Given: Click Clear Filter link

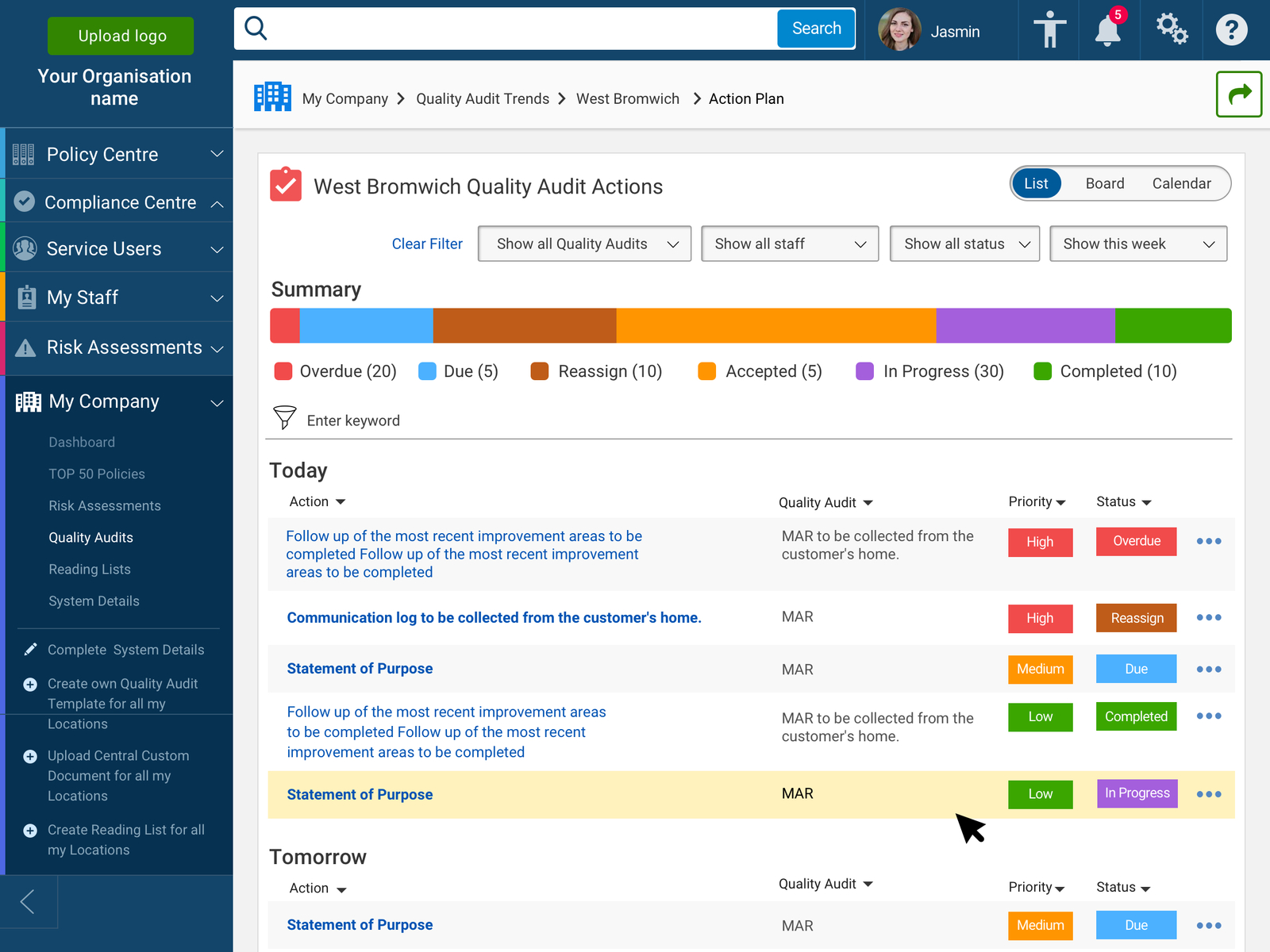Looking at the screenshot, I should (427, 244).
